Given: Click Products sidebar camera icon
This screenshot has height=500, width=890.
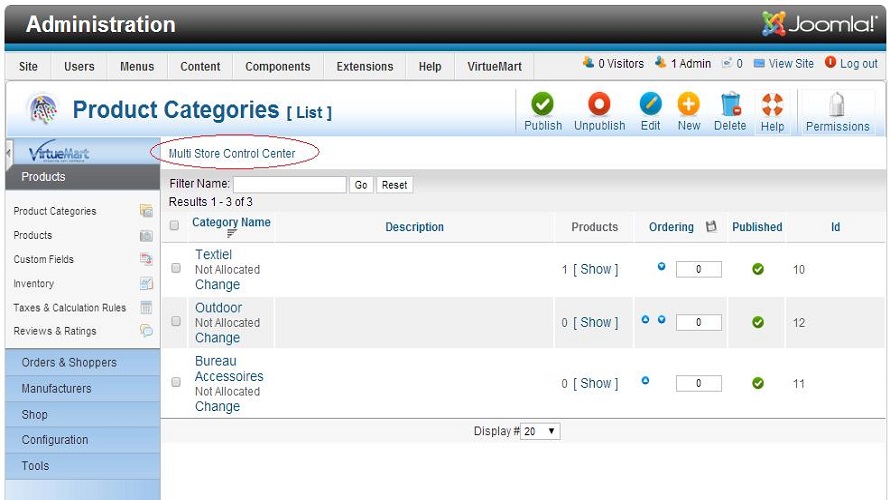Looking at the screenshot, I should 146,236.
